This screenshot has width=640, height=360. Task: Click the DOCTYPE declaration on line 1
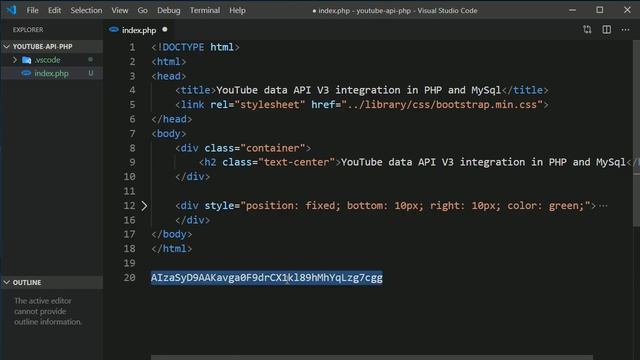pos(195,47)
